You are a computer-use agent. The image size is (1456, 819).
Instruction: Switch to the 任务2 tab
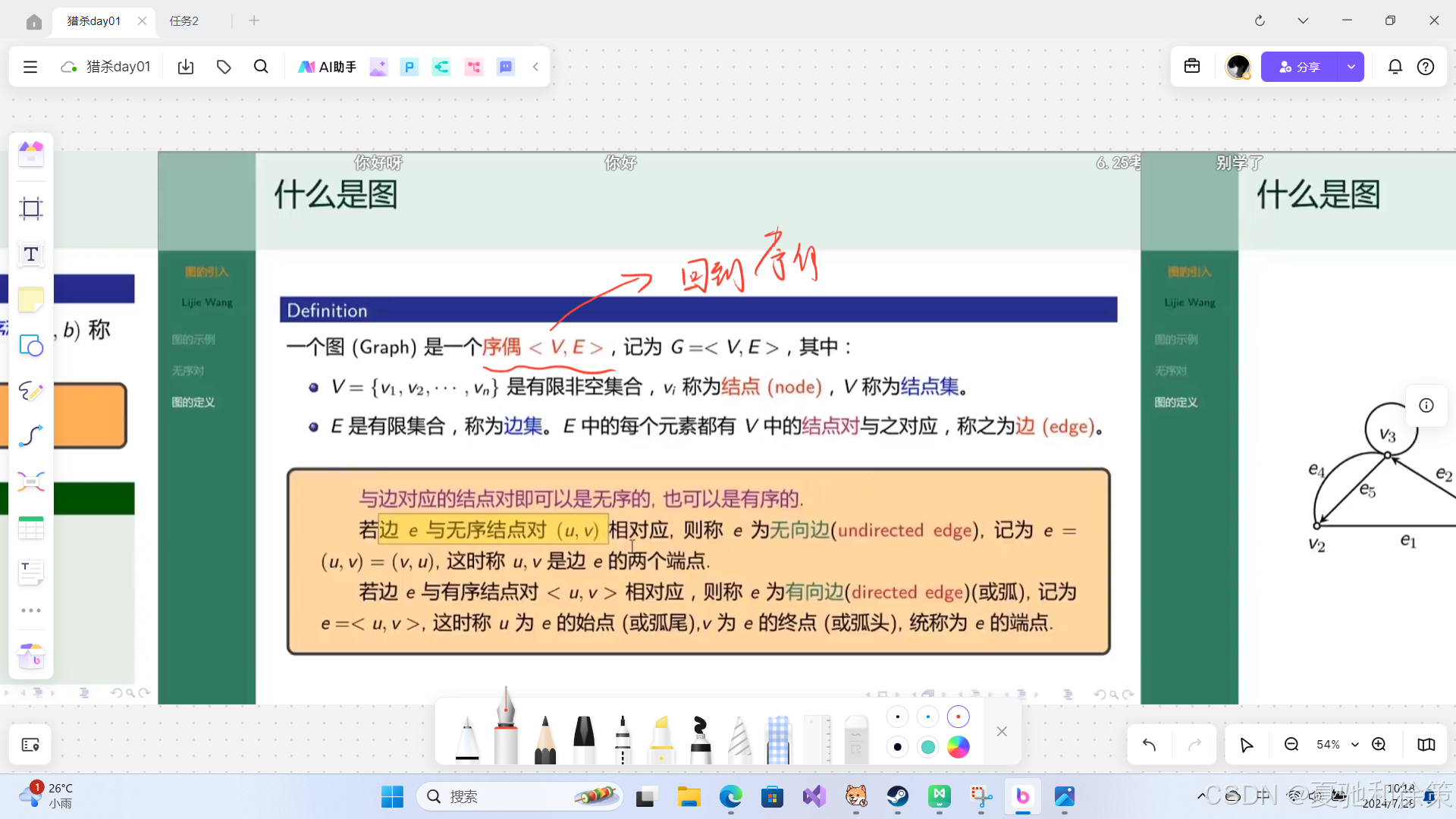(x=184, y=20)
